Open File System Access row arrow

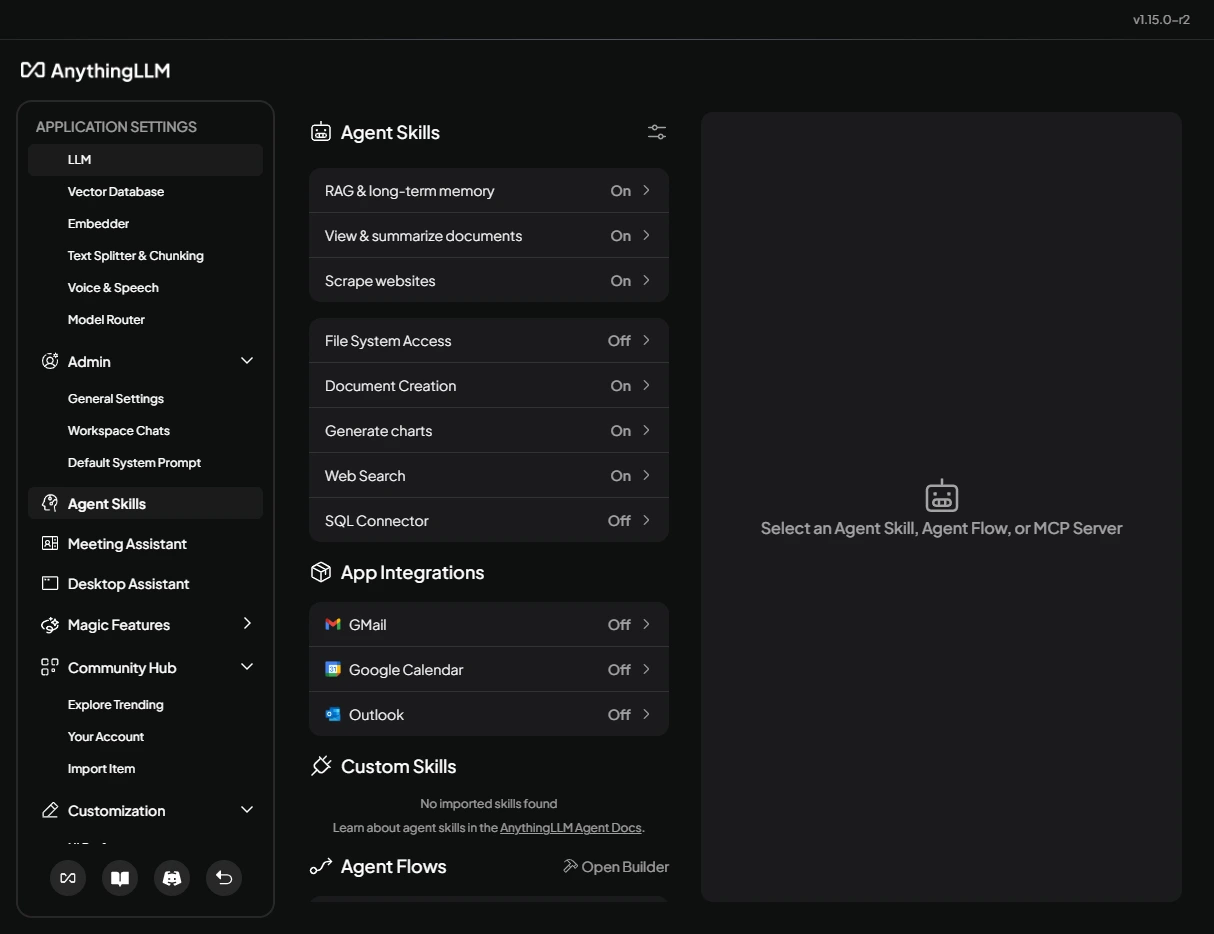pyautogui.click(x=647, y=340)
